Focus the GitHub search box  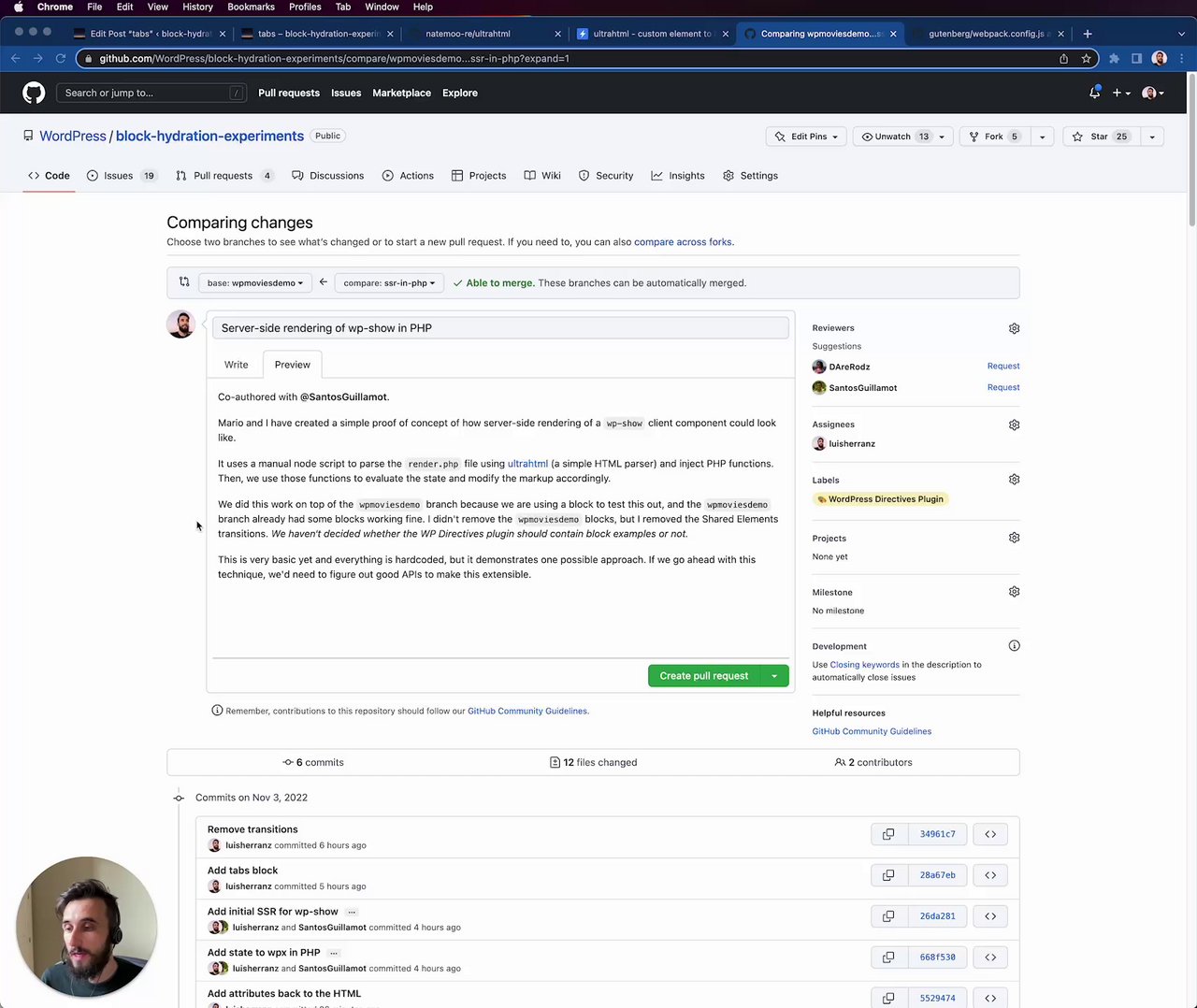pos(152,93)
